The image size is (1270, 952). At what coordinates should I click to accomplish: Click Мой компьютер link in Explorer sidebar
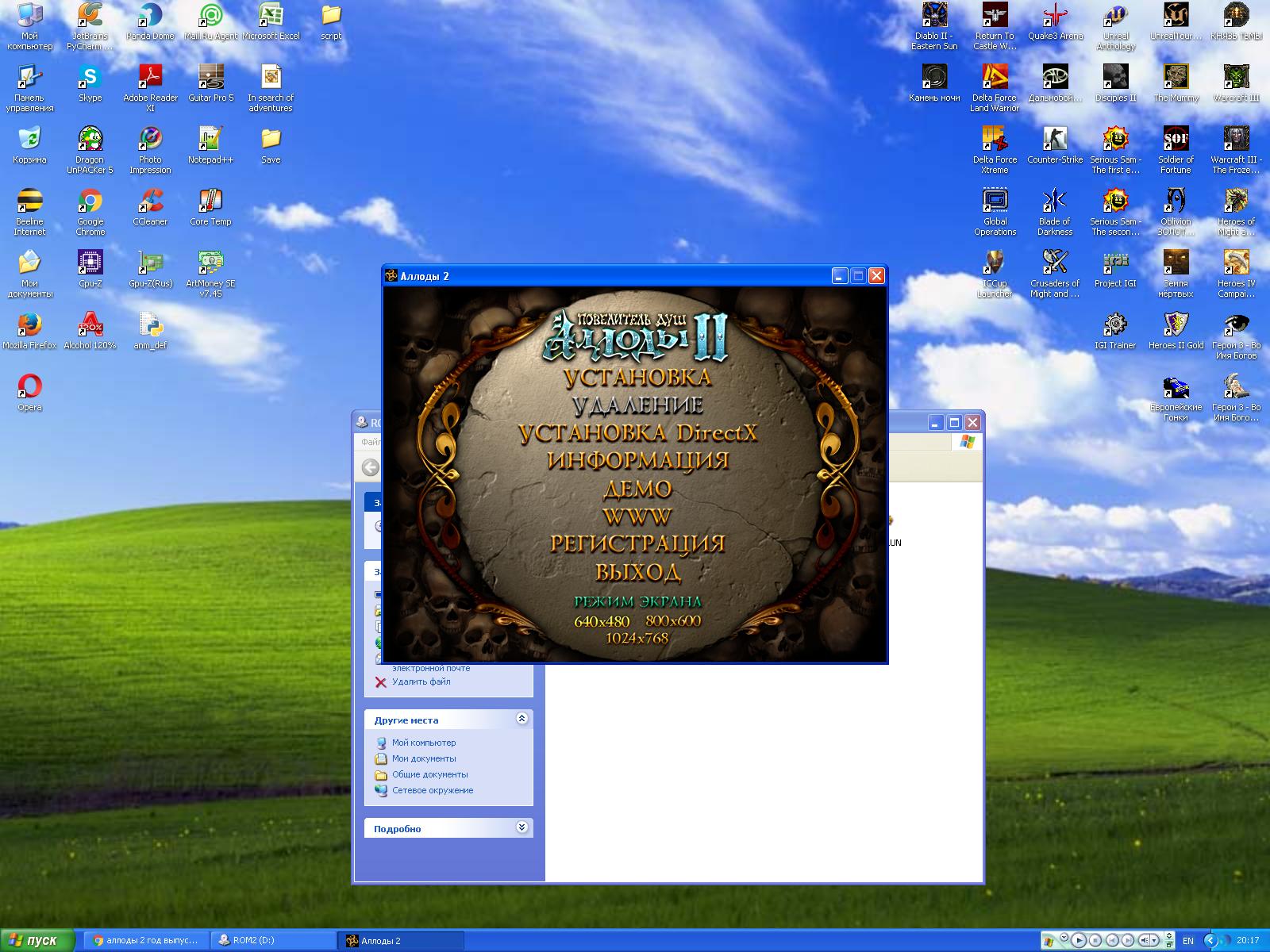click(x=424, y=743)
